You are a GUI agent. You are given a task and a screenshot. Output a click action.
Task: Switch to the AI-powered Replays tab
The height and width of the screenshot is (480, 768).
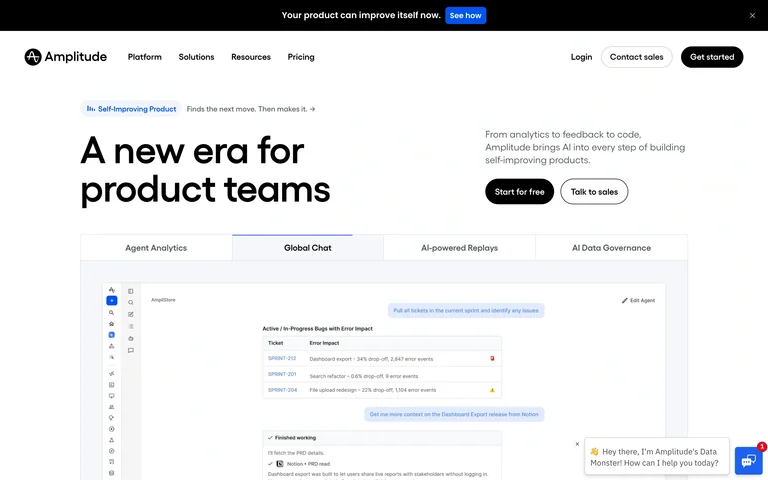click(x=459, y=248)
